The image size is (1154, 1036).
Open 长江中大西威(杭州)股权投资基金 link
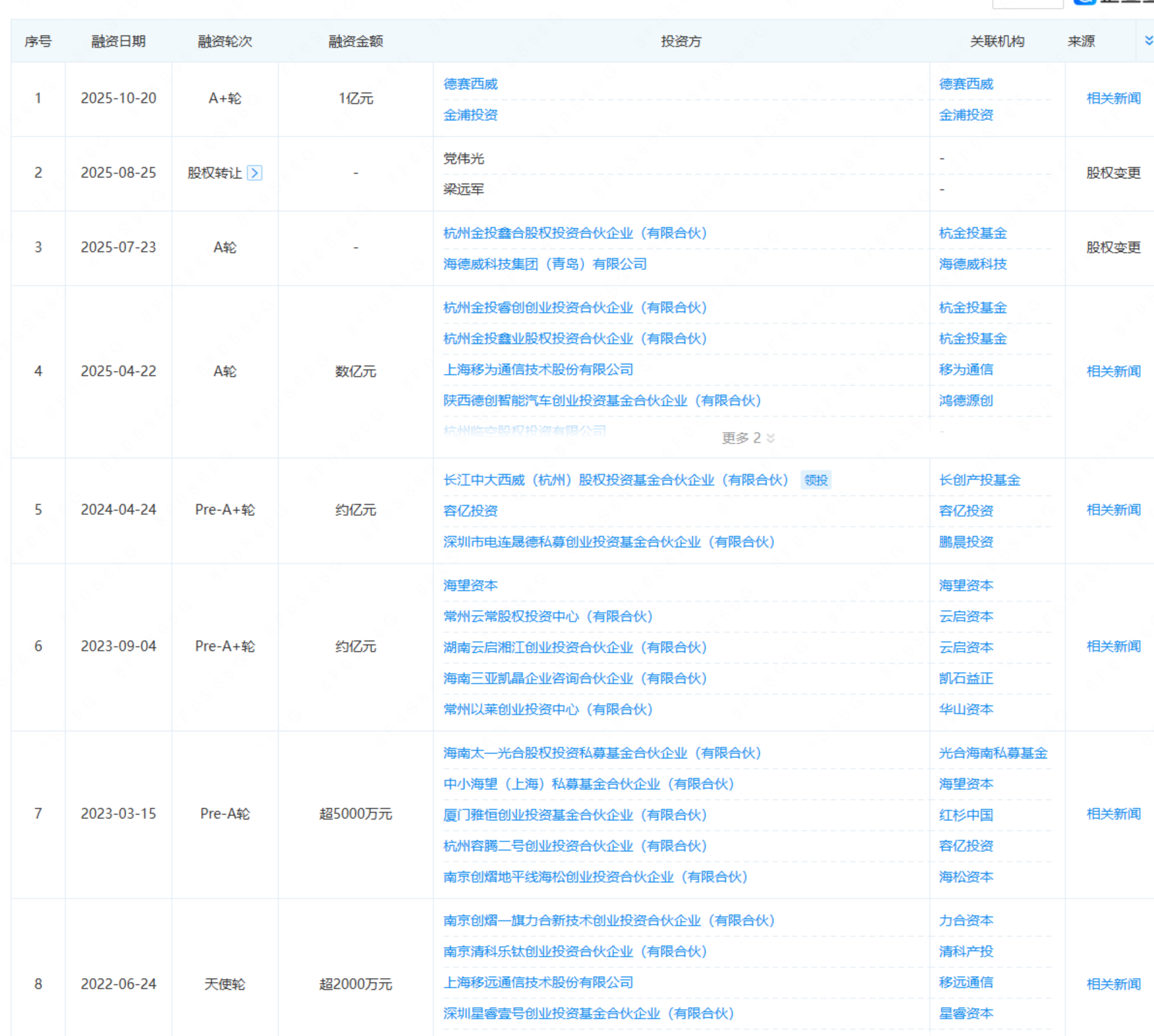pyautogui.click(x=615, y=480)
